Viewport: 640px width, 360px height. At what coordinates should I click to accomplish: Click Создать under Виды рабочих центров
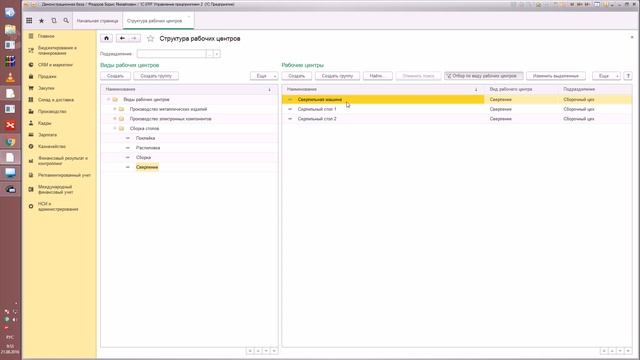coord(116,76)
